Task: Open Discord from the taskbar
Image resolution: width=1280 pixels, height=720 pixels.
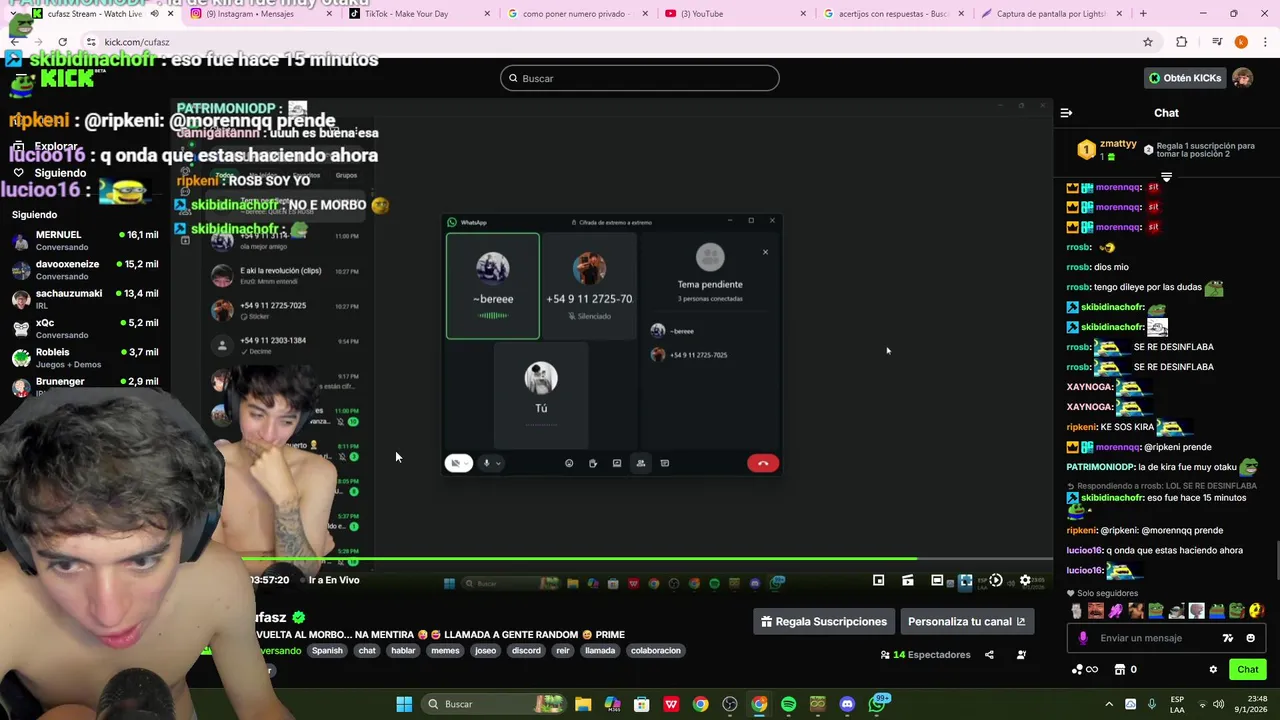Action: [x=847, y=704]
